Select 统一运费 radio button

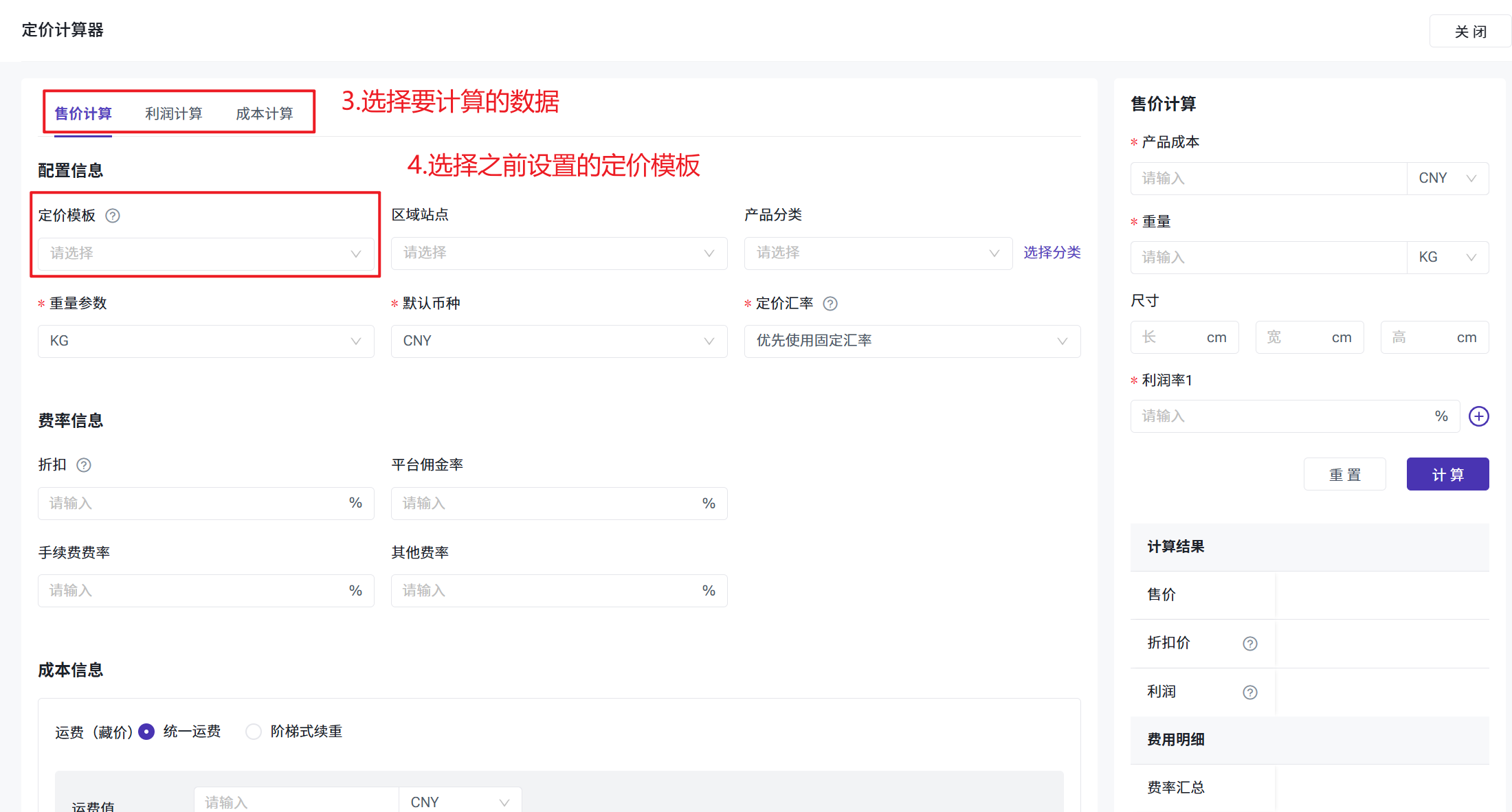pyautogui.click(x=146, y=732)
